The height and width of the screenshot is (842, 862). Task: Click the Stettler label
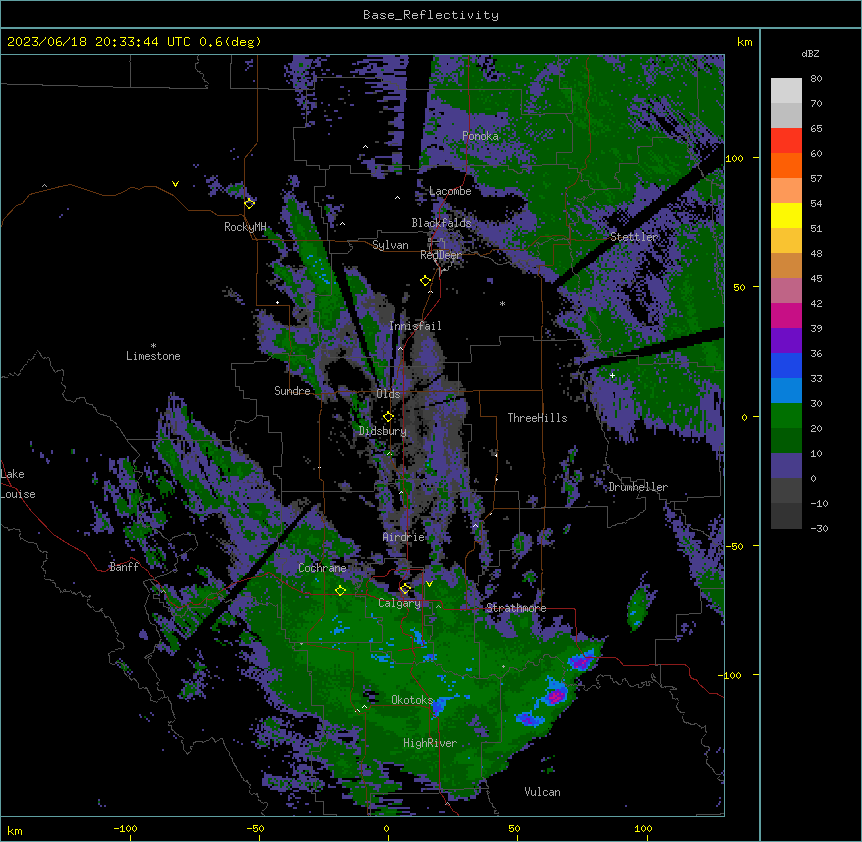(634, 237)
